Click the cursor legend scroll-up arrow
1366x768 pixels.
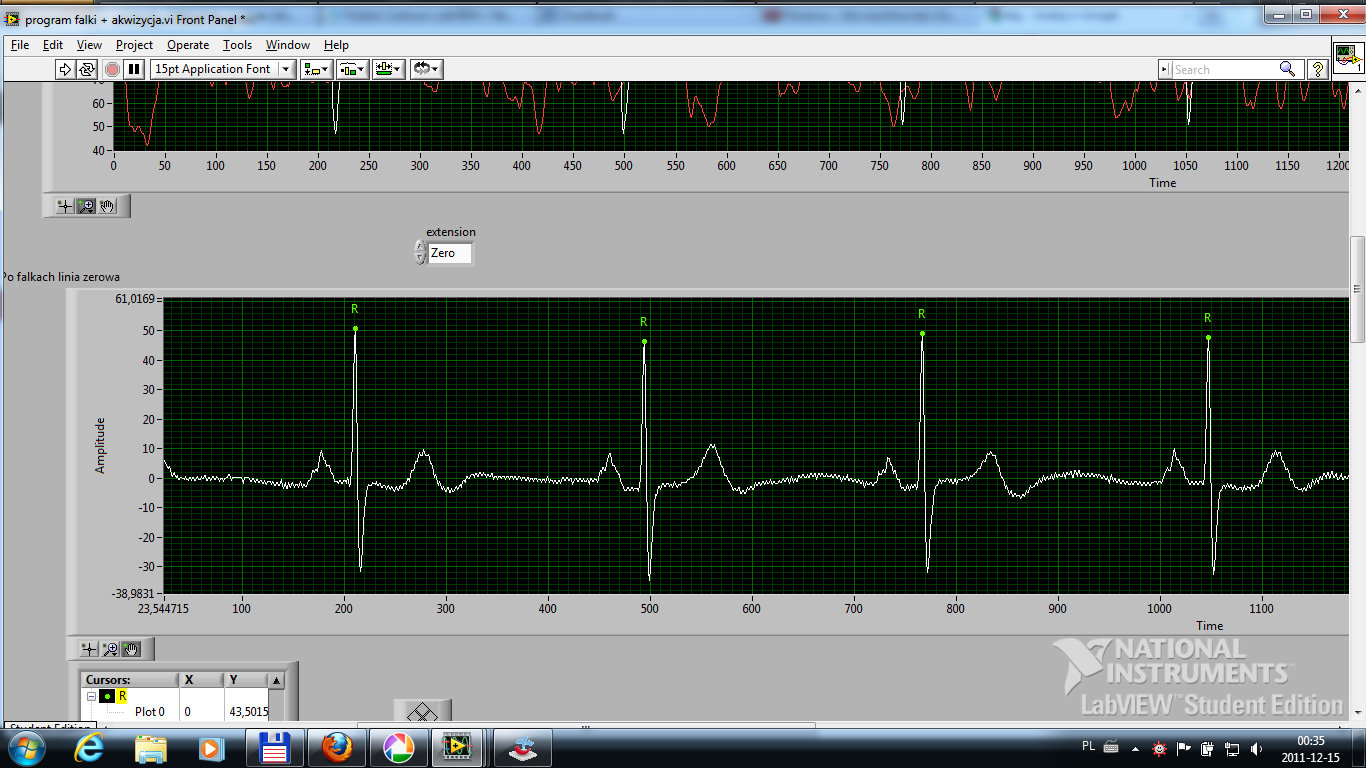277,680
